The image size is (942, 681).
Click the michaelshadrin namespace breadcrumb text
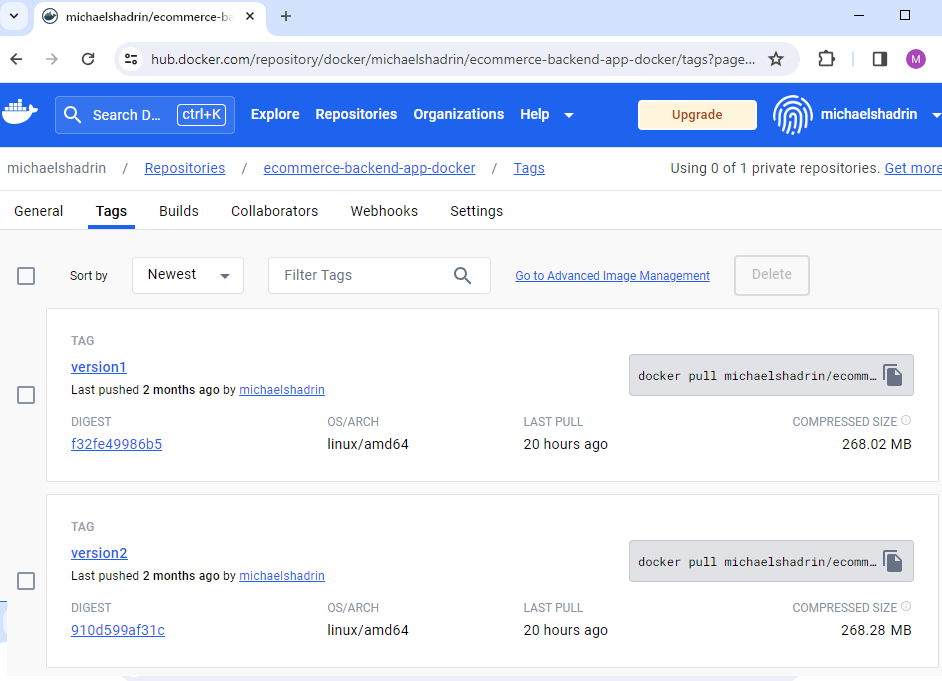click(56, 168)
